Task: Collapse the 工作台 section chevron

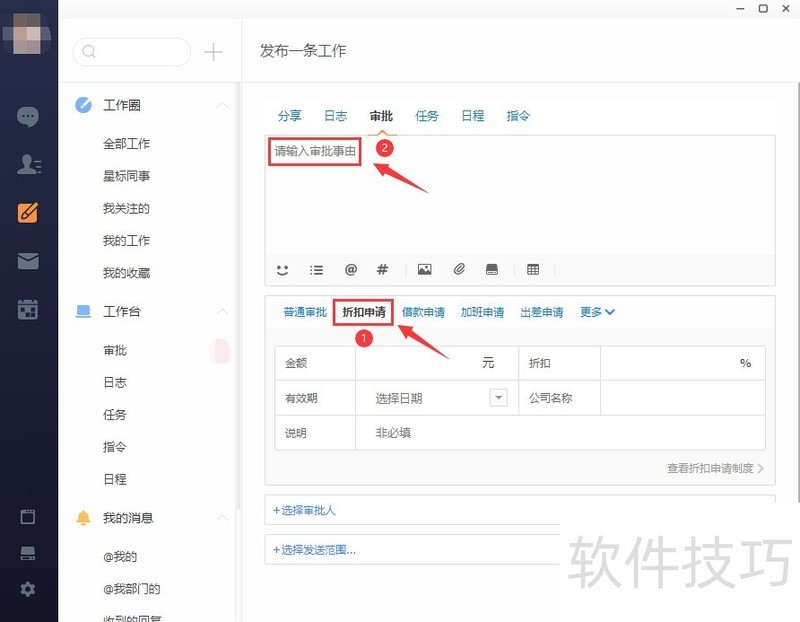Action: tap(222, 311)
